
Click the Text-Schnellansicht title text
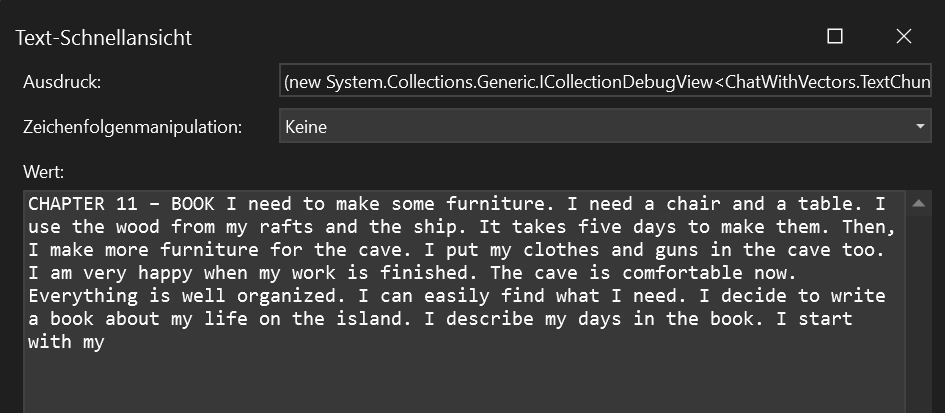pyautogui.click(x=104, y=37)
